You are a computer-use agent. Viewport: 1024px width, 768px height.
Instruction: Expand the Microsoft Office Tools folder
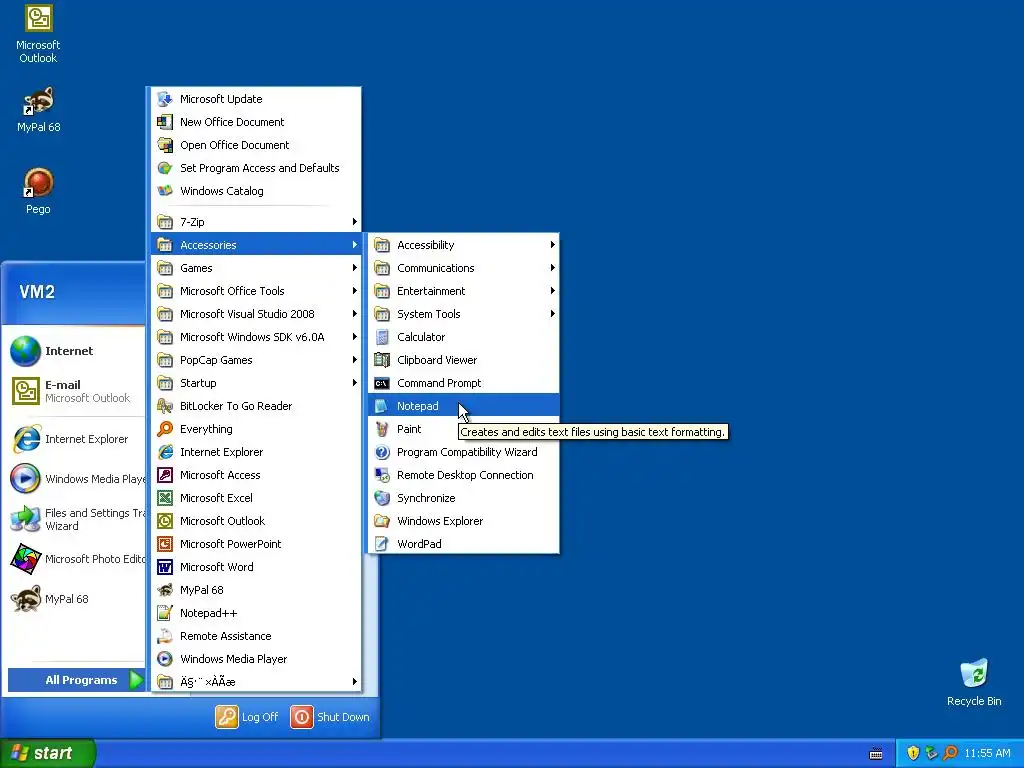click(256, 291)
